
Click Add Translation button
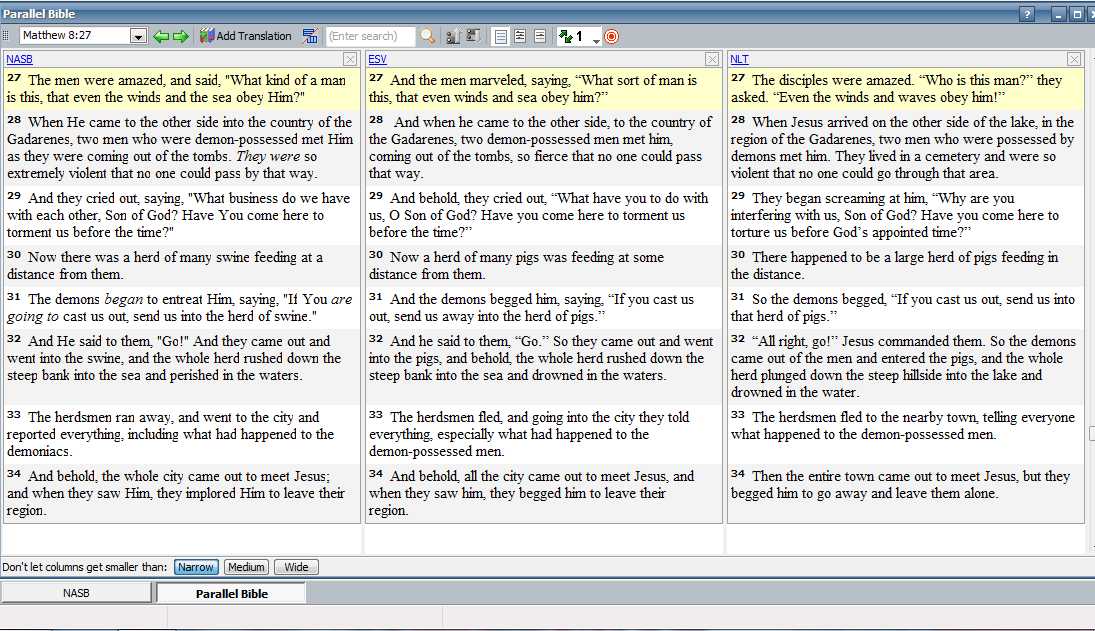point(246,36)
